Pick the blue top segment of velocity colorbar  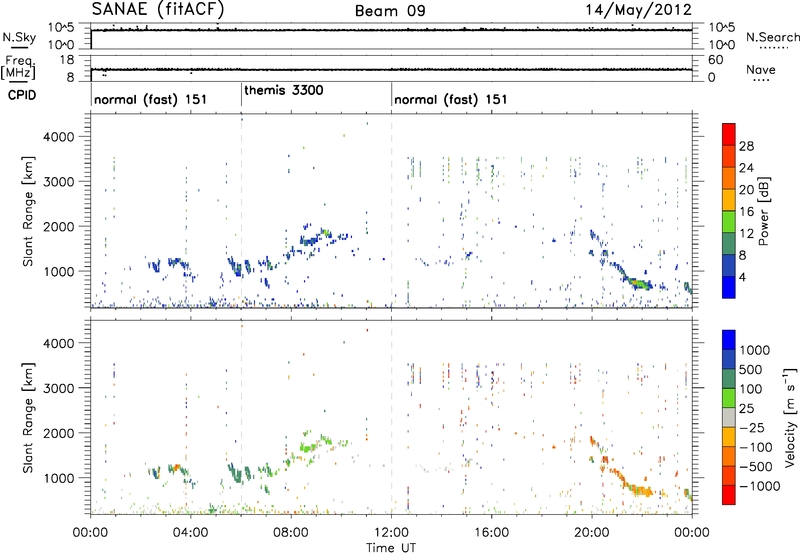(x=729, y=340)
